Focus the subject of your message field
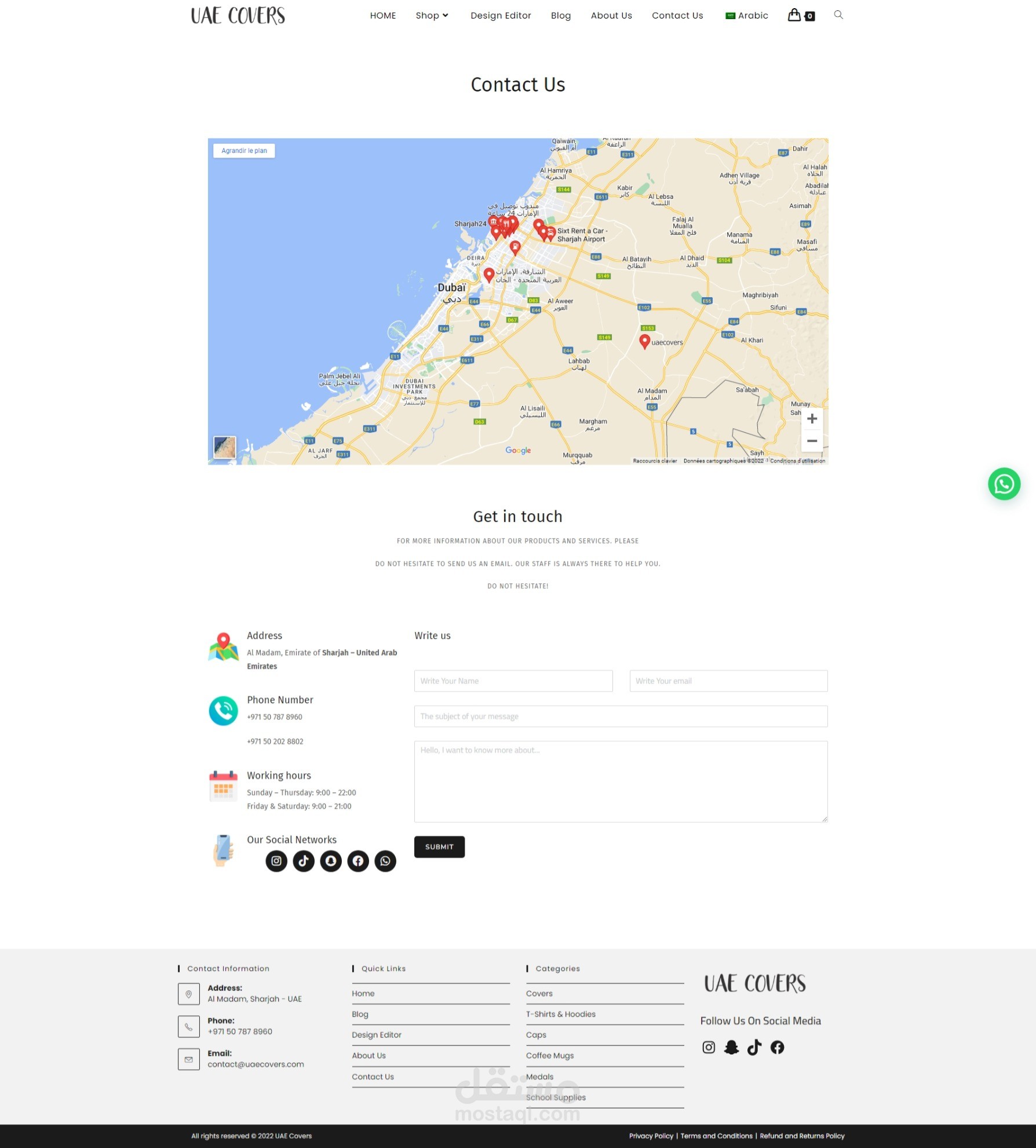This screenshot has width=1036, height=1148. [x=621, y=716]
